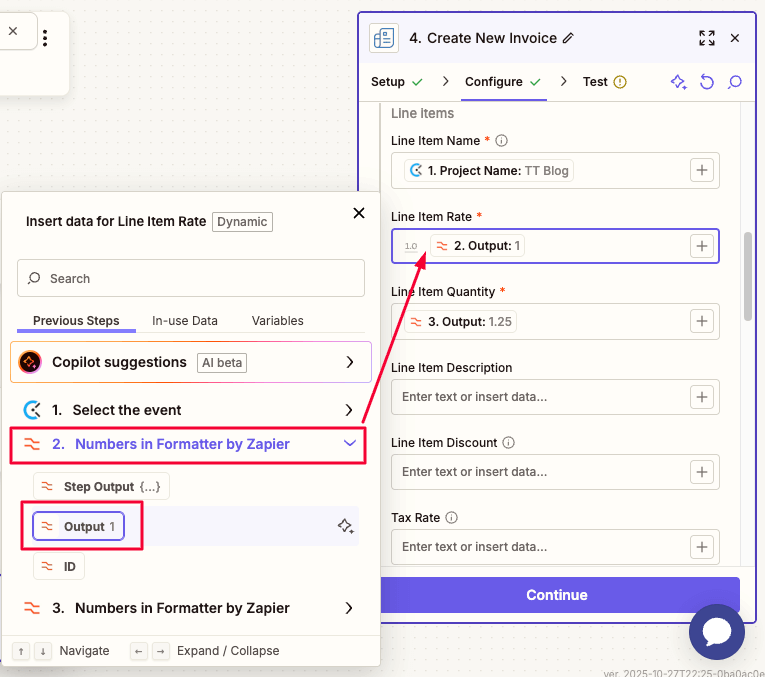Click the left arrow Collapse key hint
765x677 pixels.
tap(139, 651)
